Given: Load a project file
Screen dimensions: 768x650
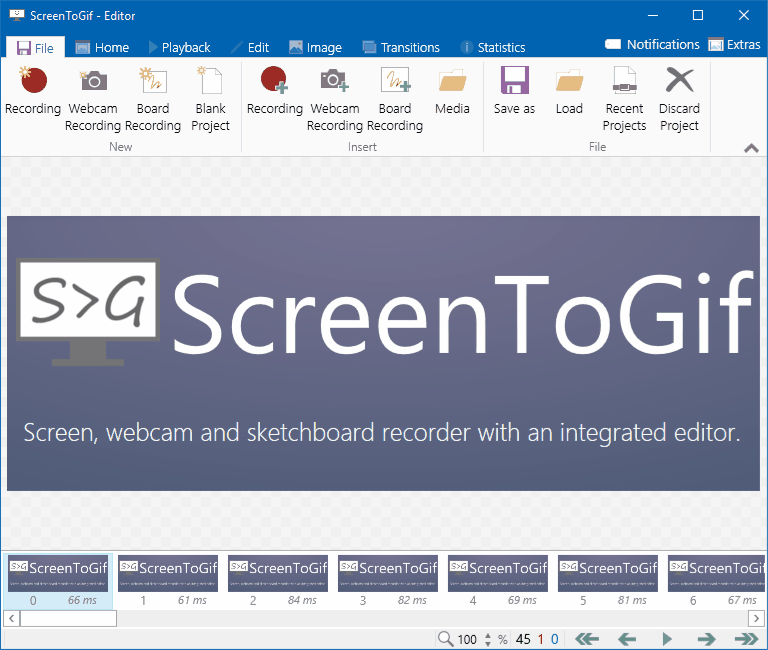Looking at the screenshot, I should [569, 91].
